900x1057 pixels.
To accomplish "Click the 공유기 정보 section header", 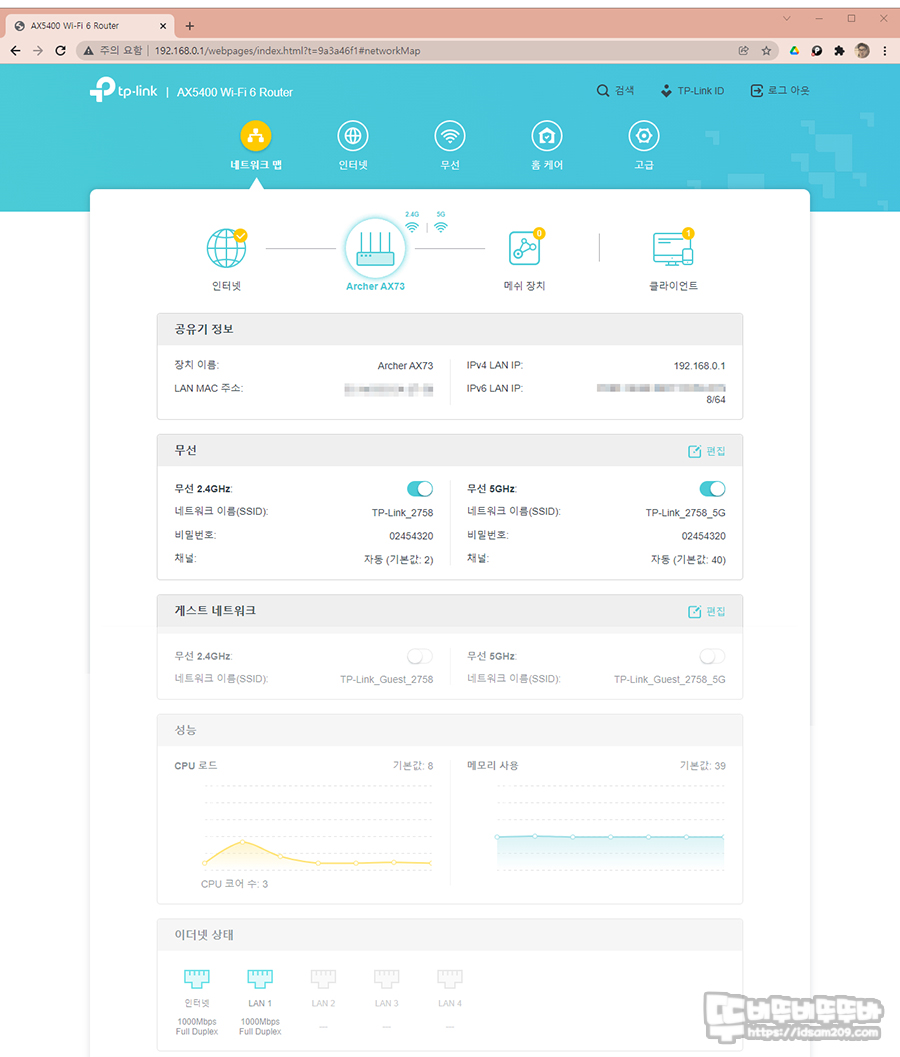I will point(450,329).
